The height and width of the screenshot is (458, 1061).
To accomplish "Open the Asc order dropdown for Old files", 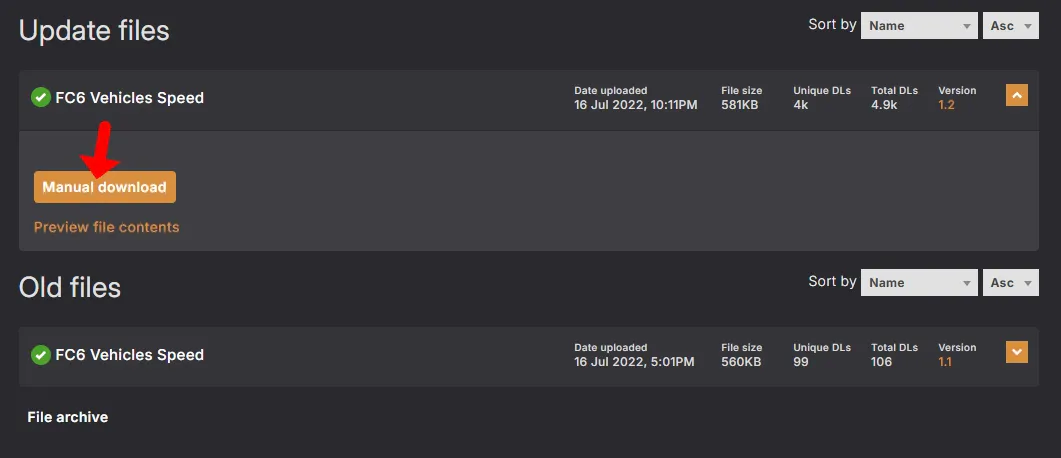I will pyautogui.click(x=1010, y=283).
